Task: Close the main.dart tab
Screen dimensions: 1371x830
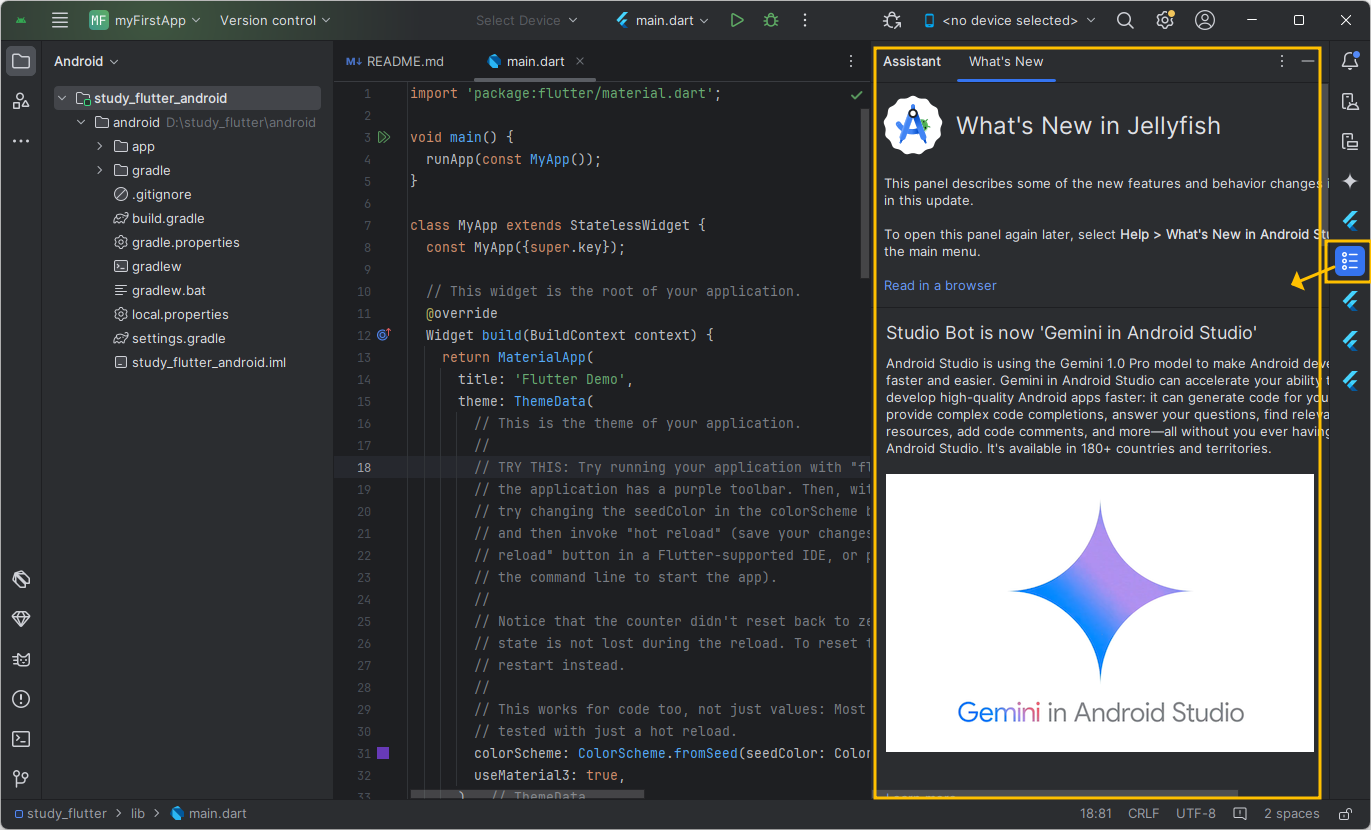Action: tap(580, 61)
